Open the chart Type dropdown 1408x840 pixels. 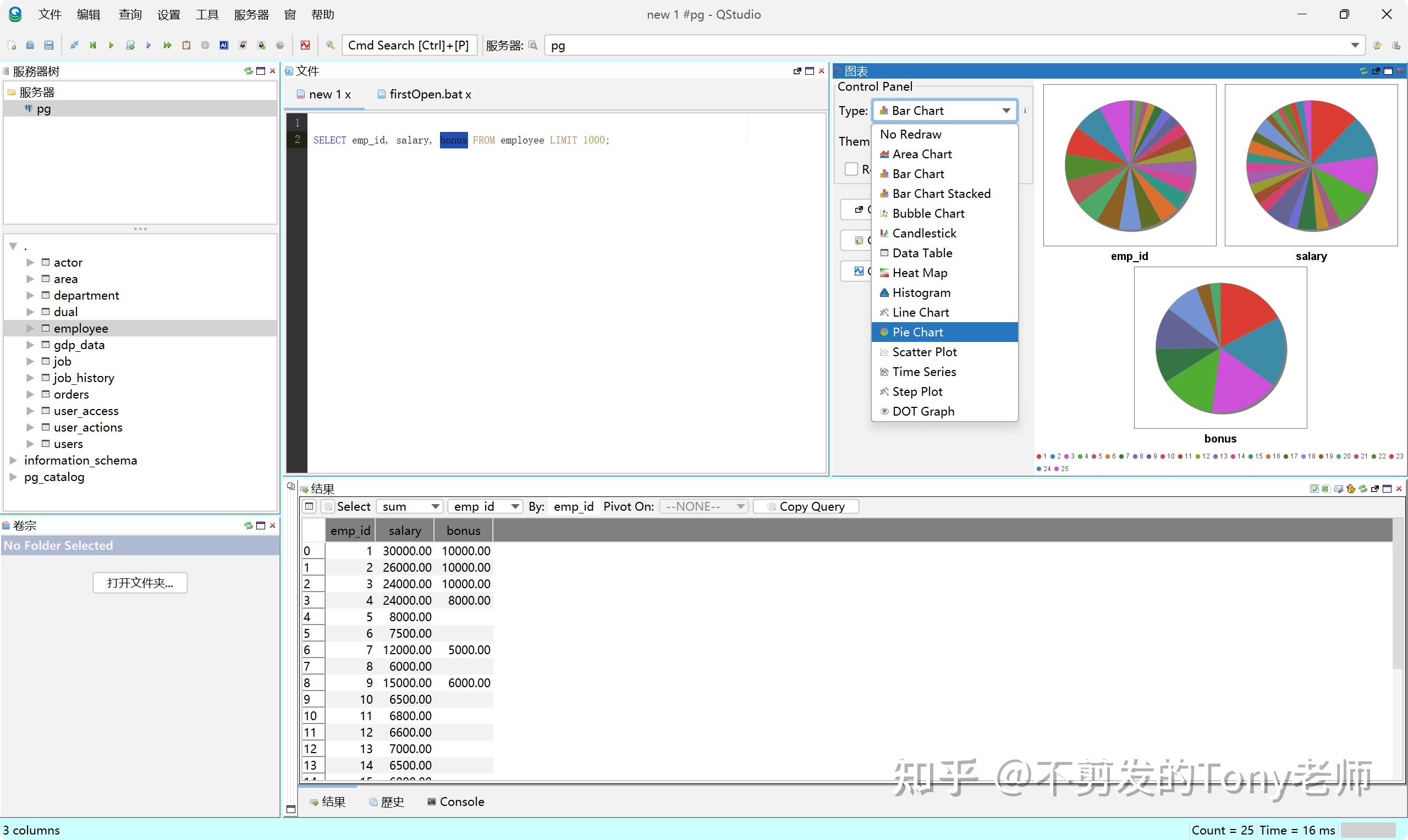coord(943,110)
